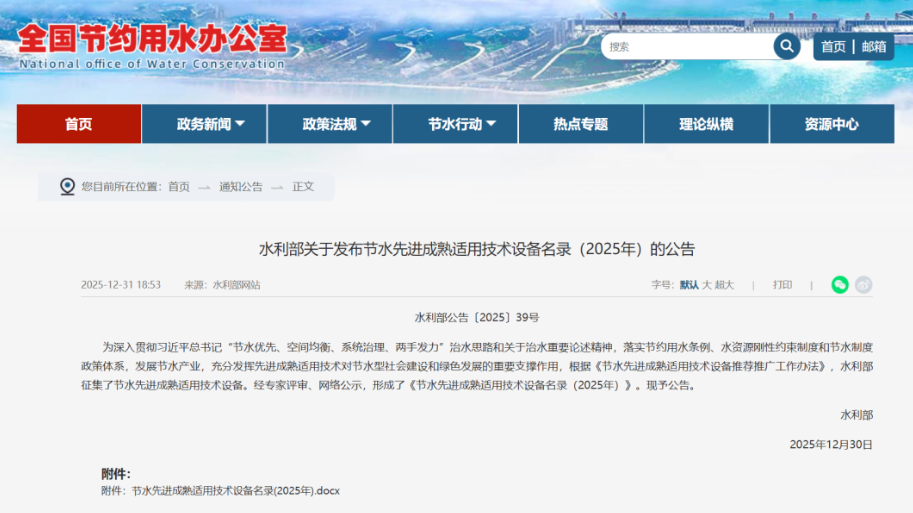Screen dimensions: 913x513
Task: Open the 热点专题 navigation tab
Action: coord(581,124)
